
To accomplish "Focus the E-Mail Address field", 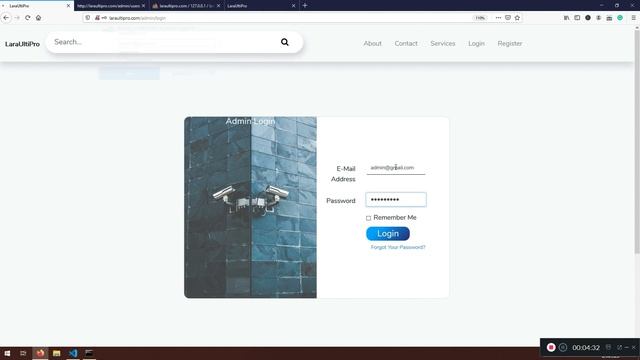I will tap(396, 168).
